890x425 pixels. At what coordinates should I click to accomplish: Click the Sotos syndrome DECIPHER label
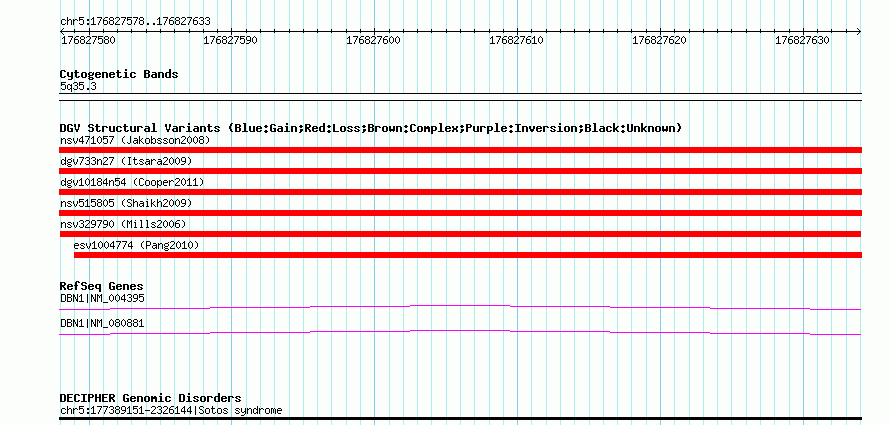[171, 410]
